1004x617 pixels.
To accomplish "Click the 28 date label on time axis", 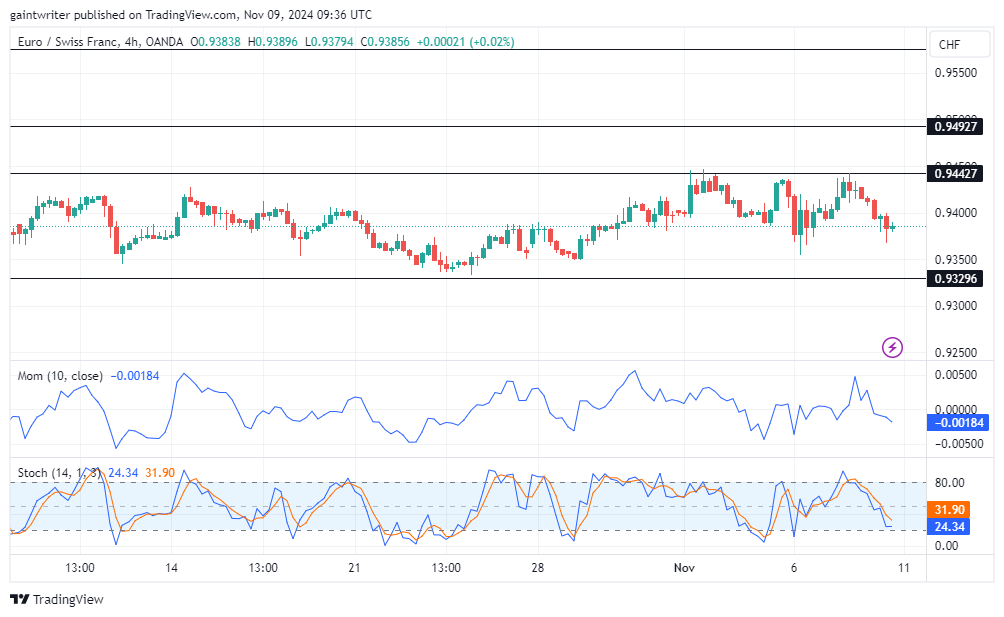I will coord(537,568).
